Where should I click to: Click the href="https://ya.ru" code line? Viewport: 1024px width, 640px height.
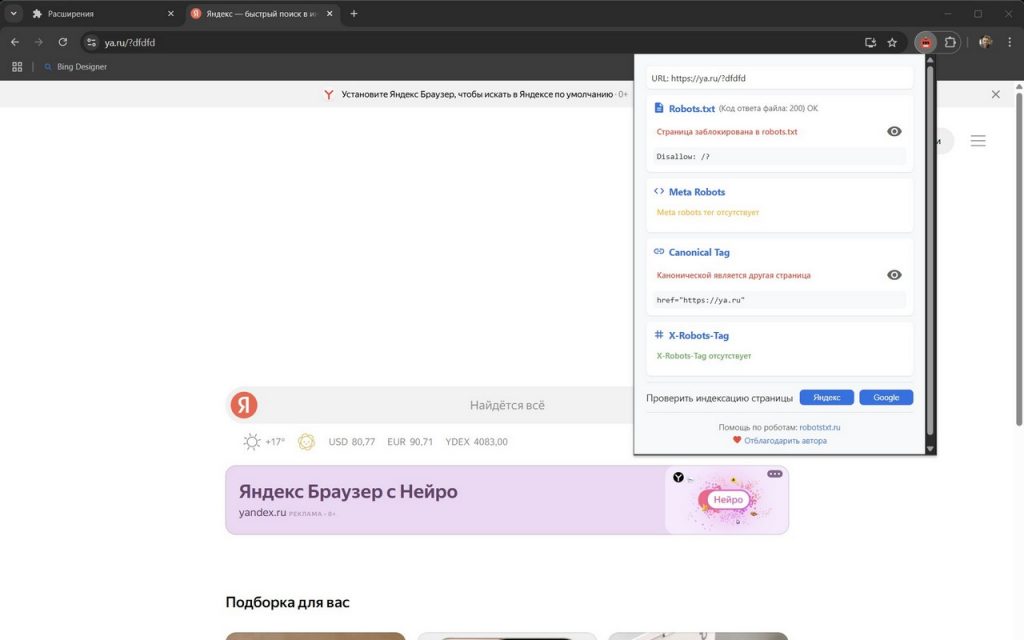click(779, 300)
